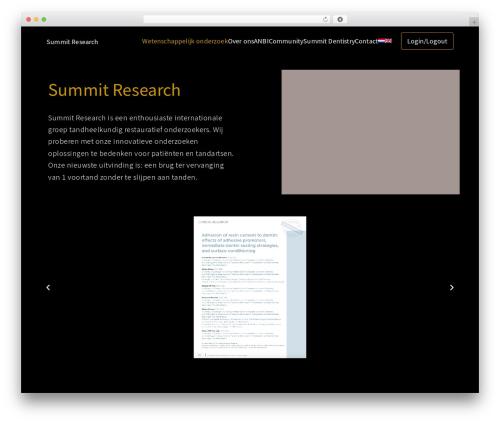500x423 pixels.
Task: Click the grey image placeholder
Action: tap(370, 132)
